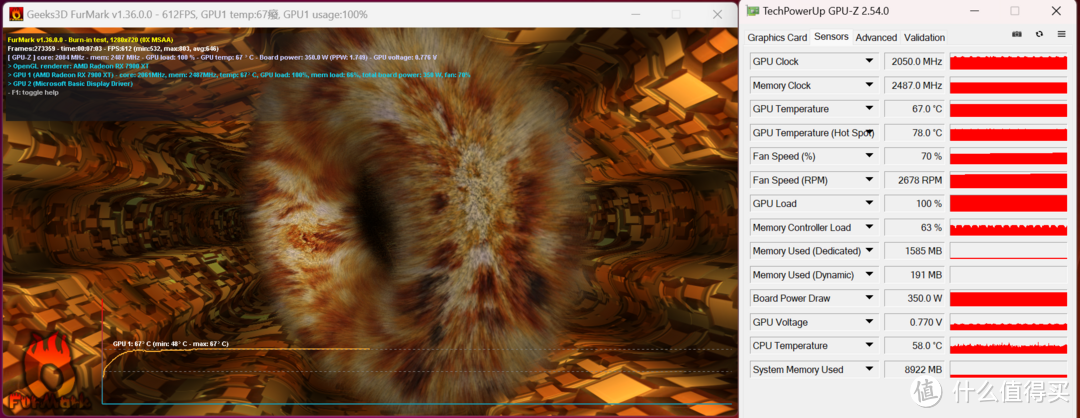Expand the GPU Clock sensor dropdown
Viewport: 1080px width, 418px height.
869,61
